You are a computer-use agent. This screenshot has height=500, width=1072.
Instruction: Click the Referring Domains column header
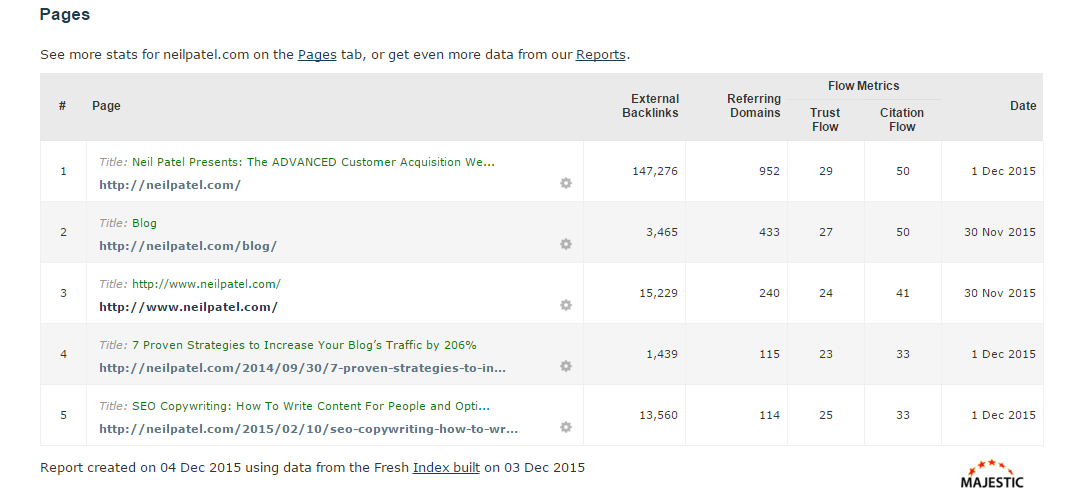point(753,106)
